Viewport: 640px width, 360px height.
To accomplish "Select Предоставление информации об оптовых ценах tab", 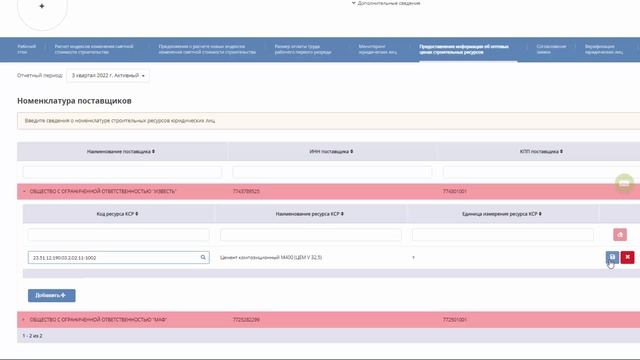I will (464, 49).
